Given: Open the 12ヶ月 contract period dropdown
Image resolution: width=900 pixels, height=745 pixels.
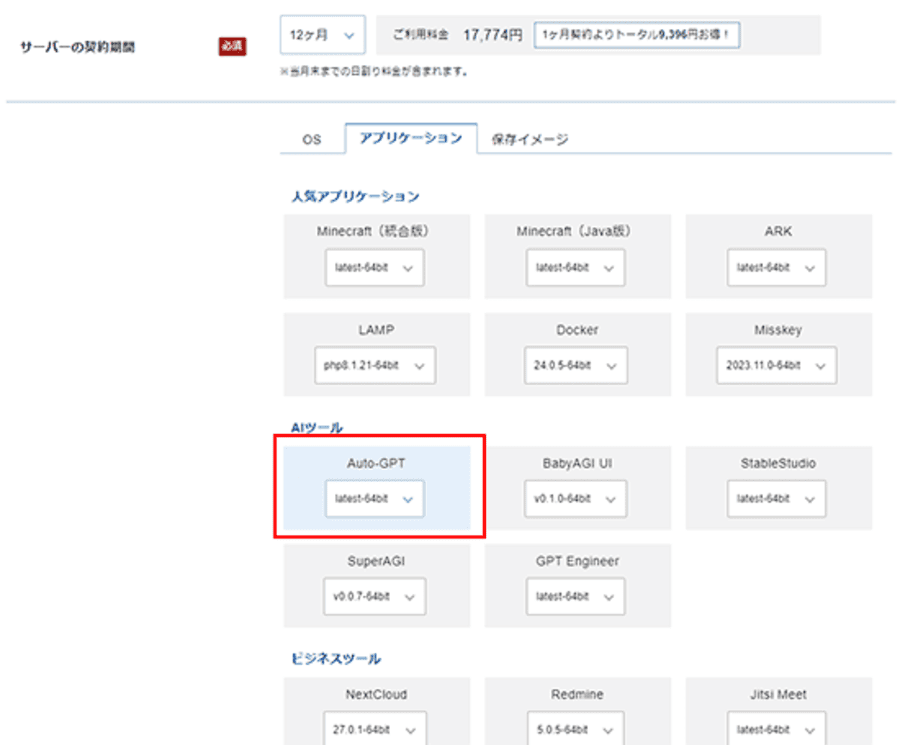Looking at the screenshot, I should tap(323, 35).
